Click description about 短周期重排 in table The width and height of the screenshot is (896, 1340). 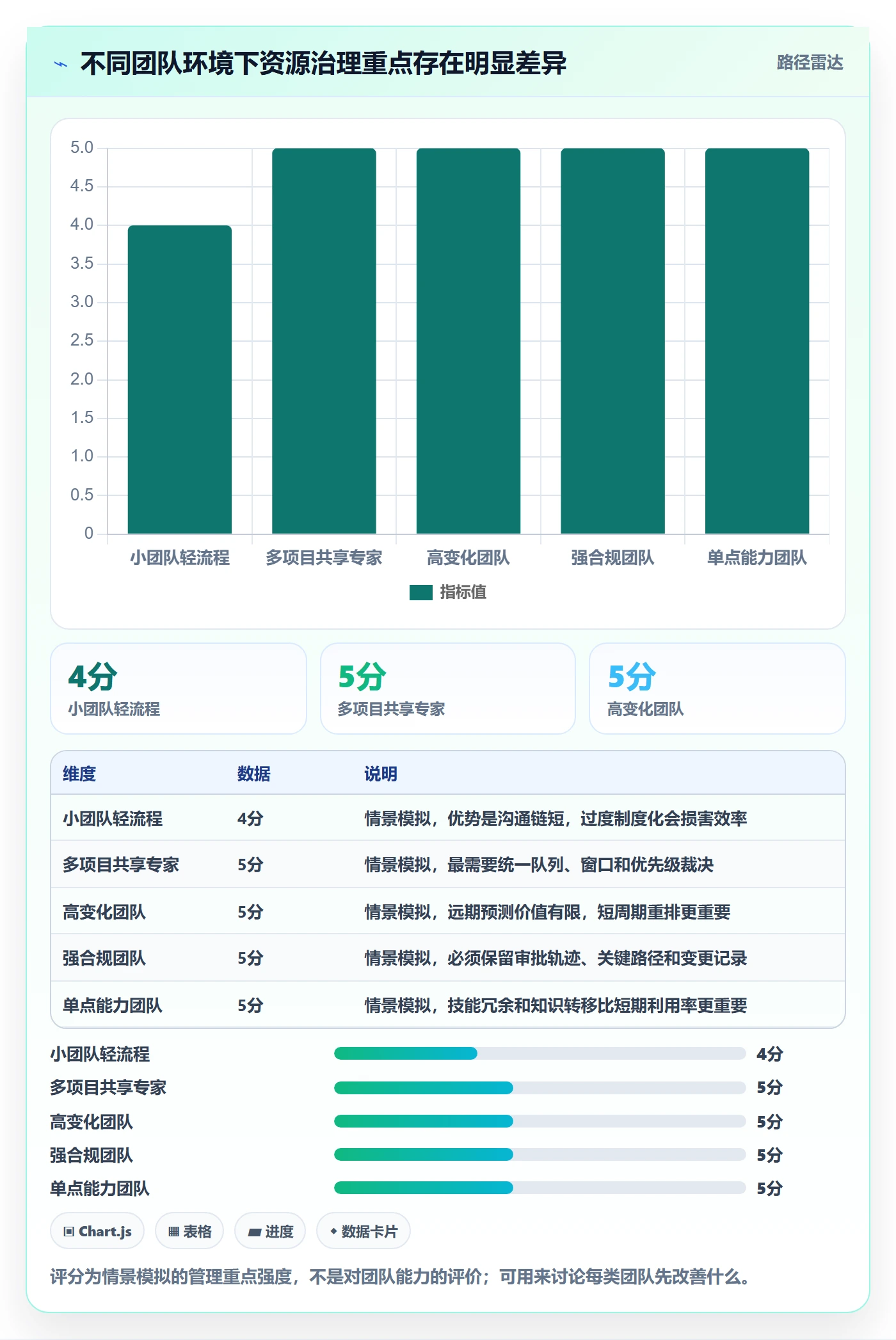[x=547, y=913]
